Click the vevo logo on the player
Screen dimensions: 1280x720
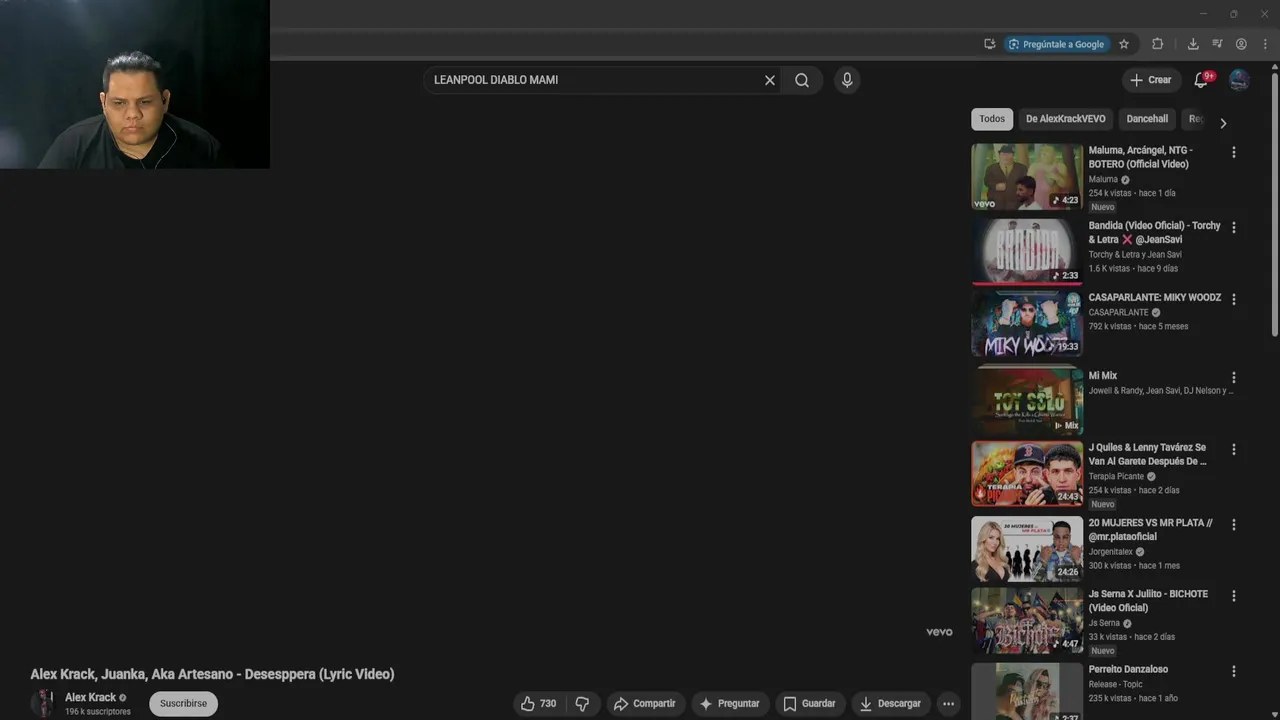tap(939, 632)
